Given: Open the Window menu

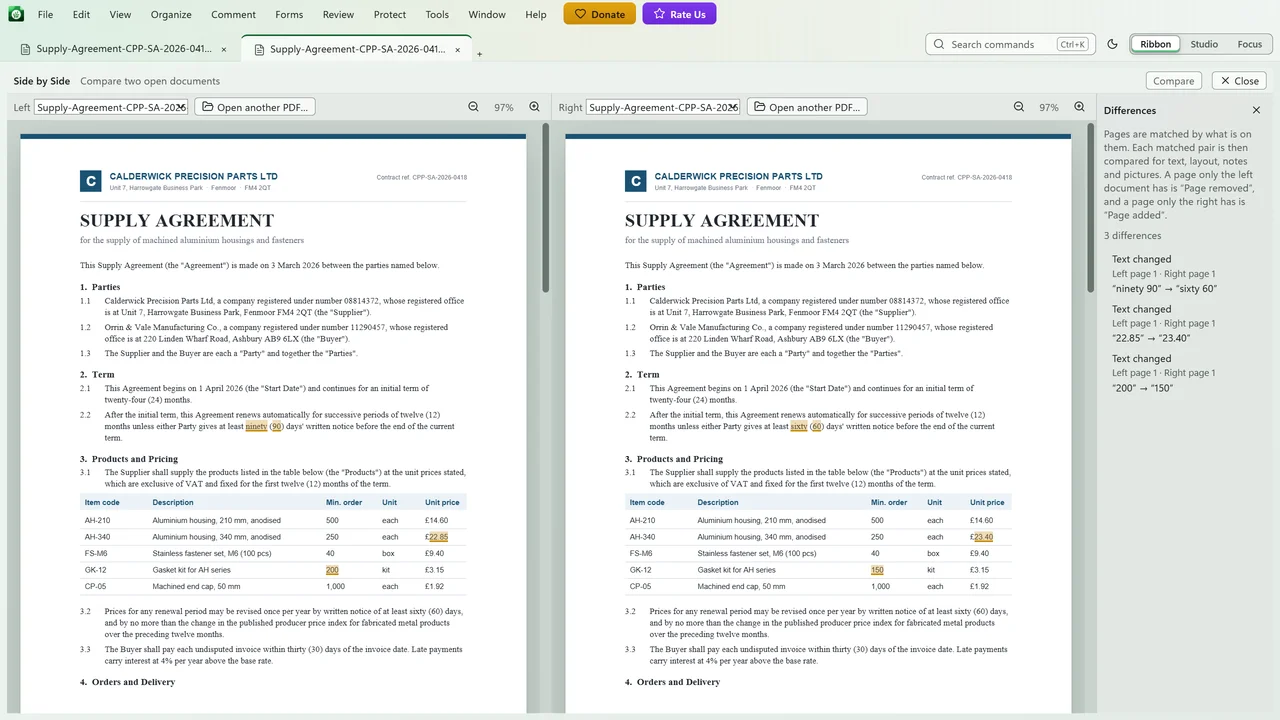Looking at the screenshot, I should pyautogui.click(x=487, y=15).
